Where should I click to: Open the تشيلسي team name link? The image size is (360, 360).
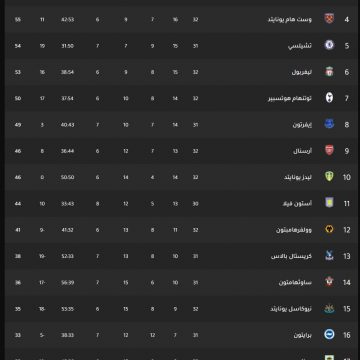[x=300, y=46]
